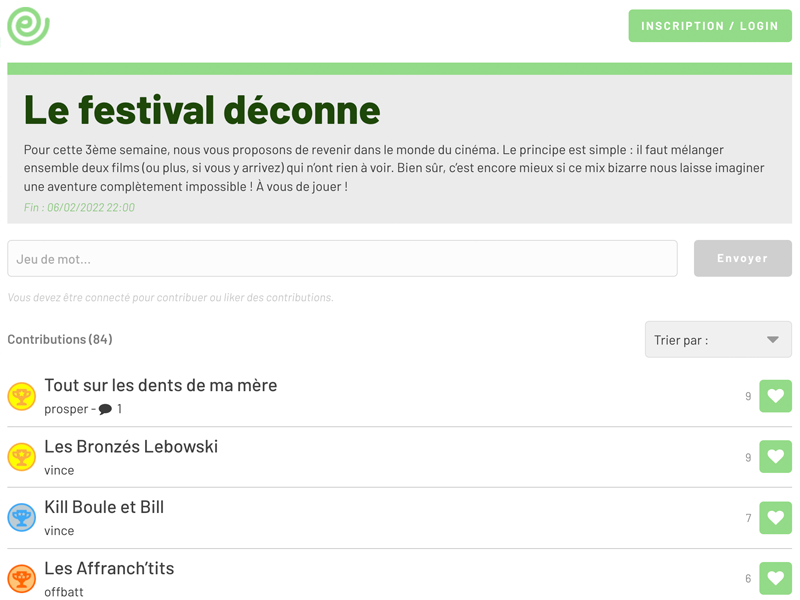Open offbatt's author profile link
The image size is (800, 600).
(x=64, y=592)
